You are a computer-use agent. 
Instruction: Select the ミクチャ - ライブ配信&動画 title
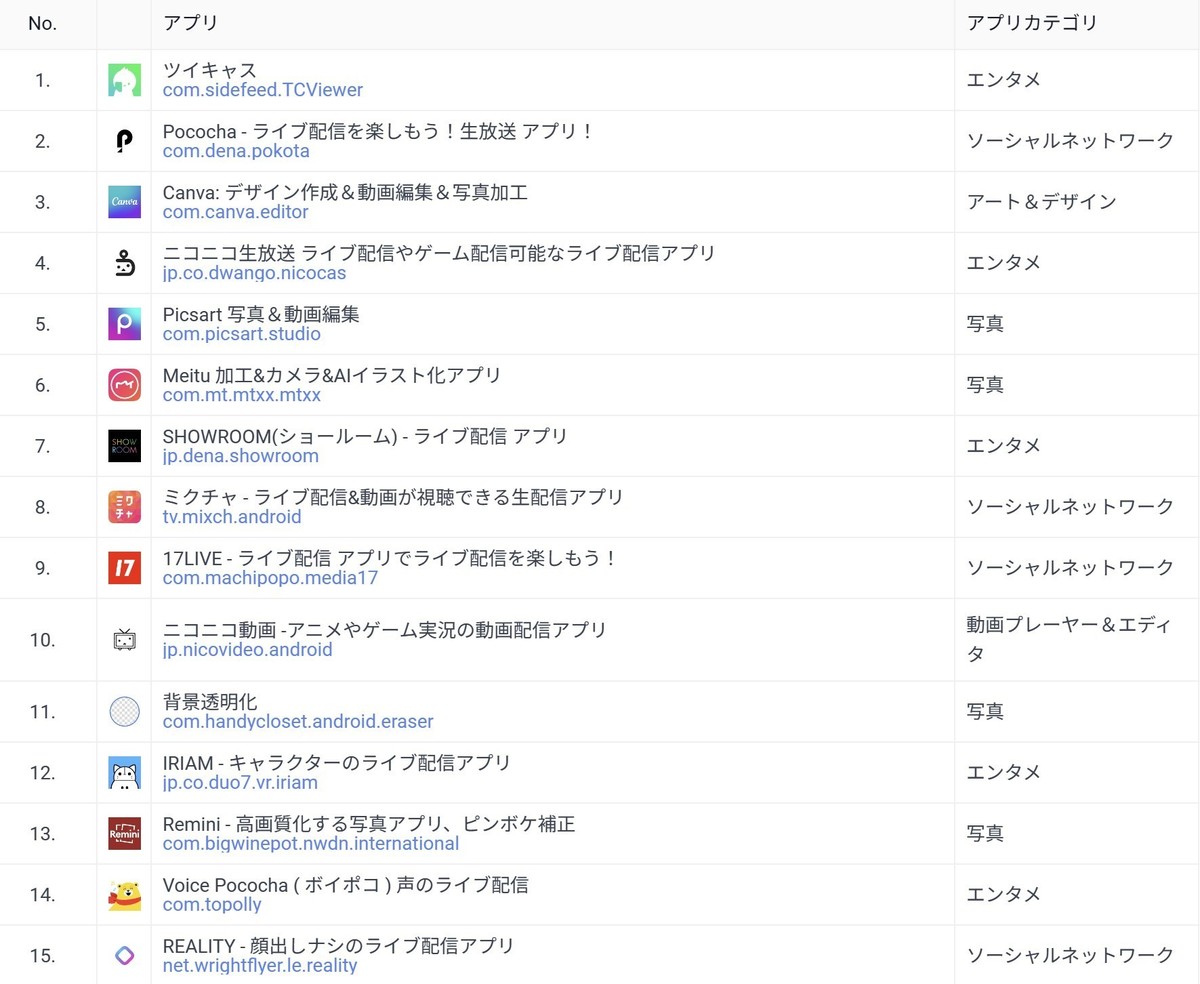click(393, 497)
